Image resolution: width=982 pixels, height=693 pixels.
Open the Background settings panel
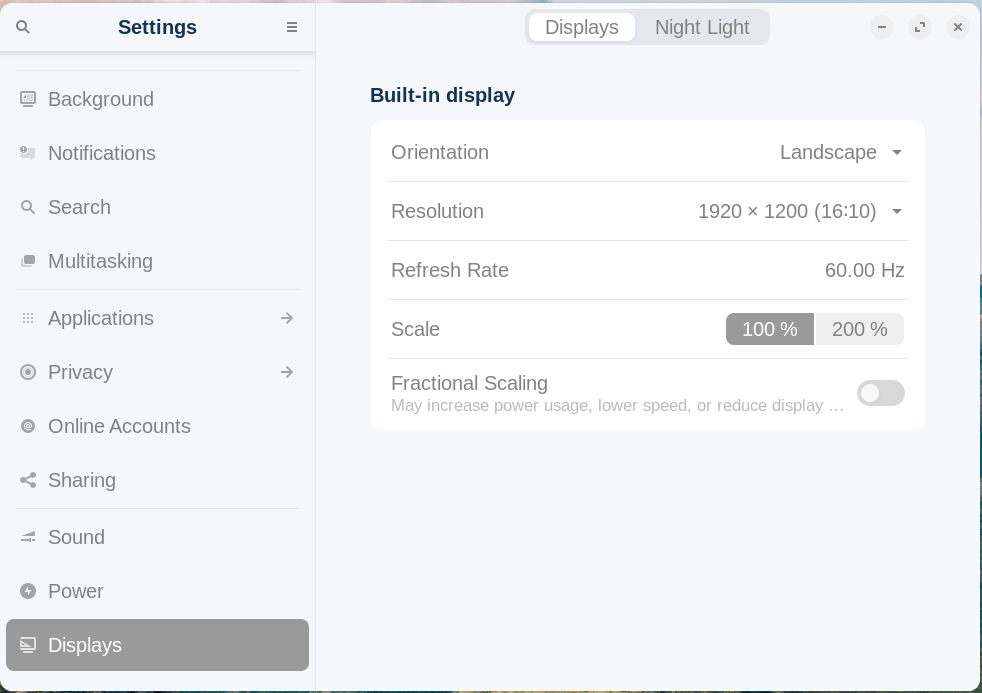tap(157, 99)
